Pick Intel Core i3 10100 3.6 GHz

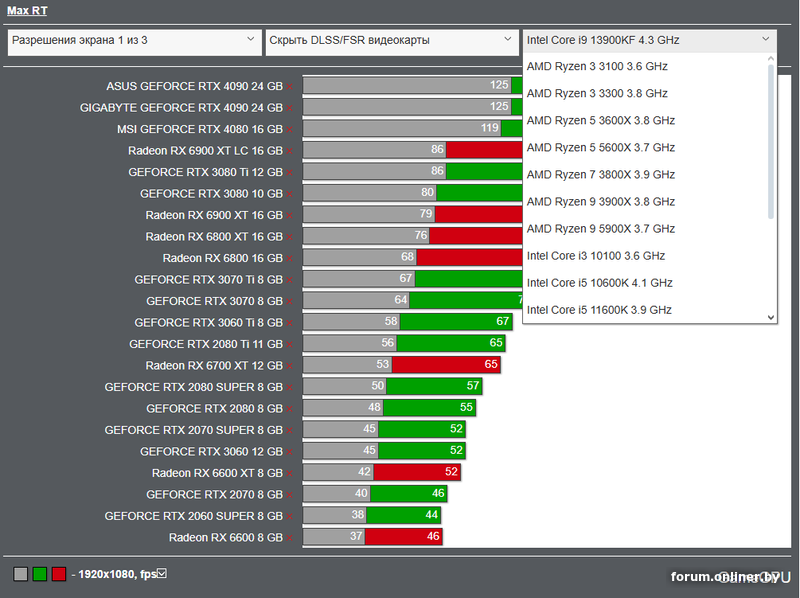tap(645, 256)
